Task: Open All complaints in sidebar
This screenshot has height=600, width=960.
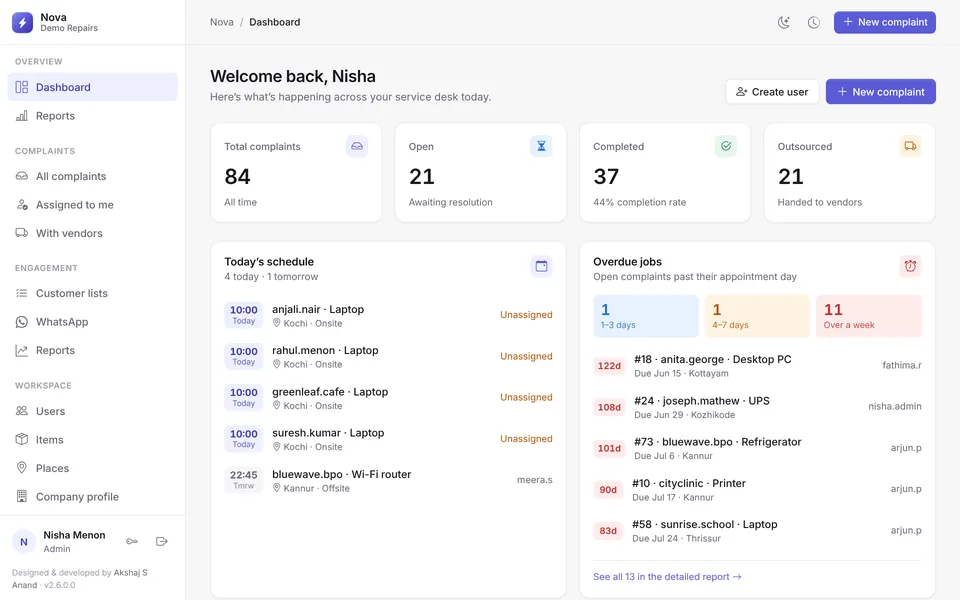Action: [92, 176]
